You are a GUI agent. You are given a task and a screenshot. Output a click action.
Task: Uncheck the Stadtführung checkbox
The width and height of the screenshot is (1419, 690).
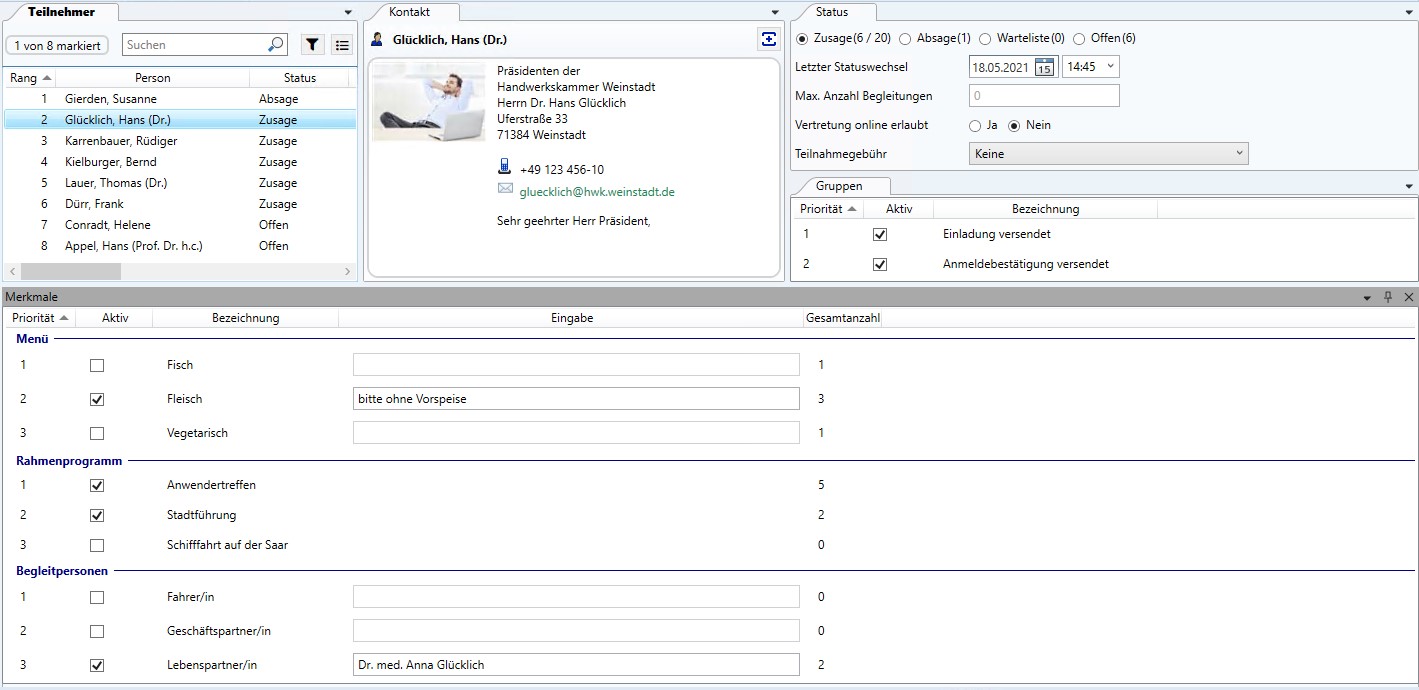coord(97,515)
